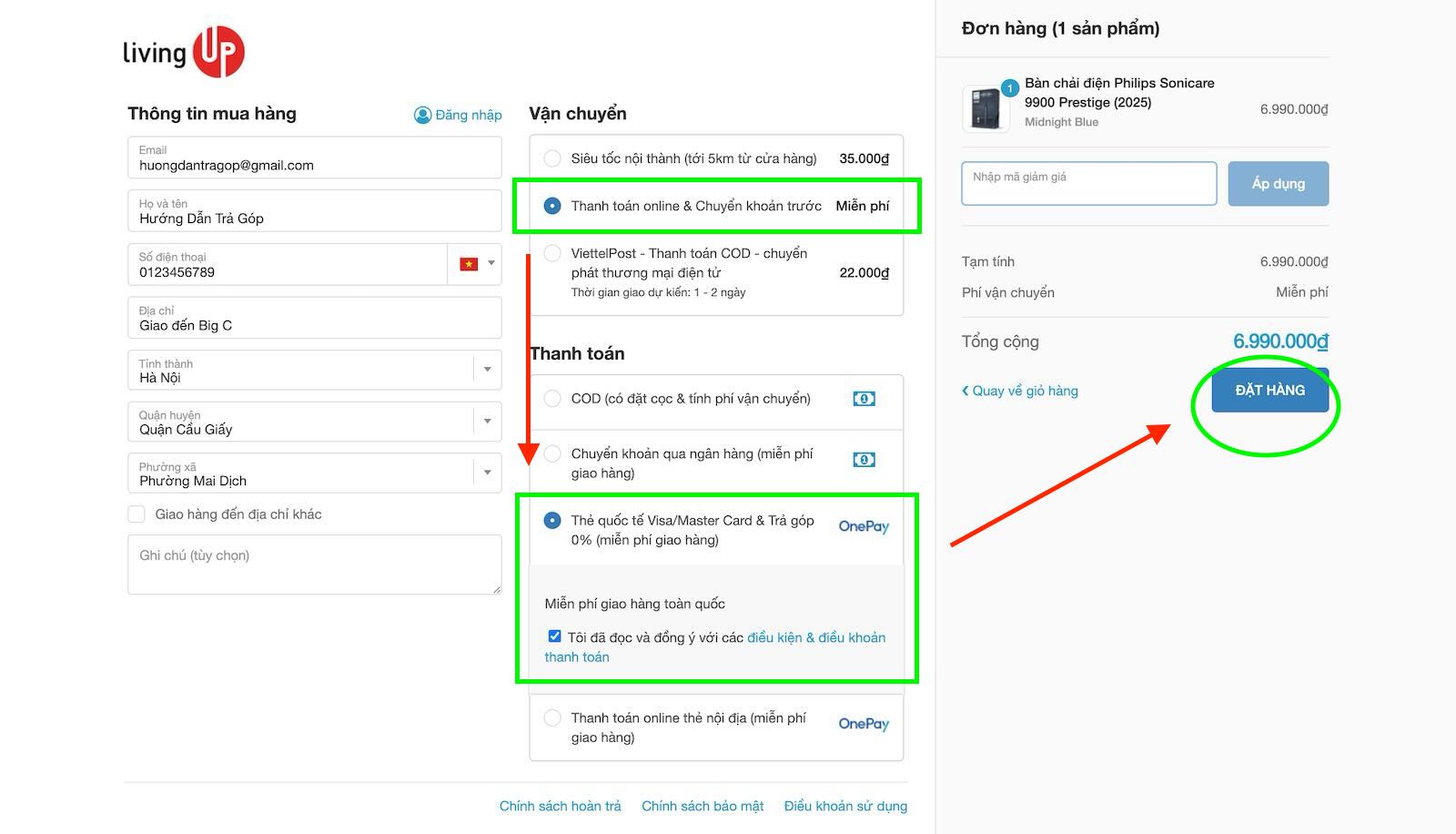Uncheck the payment terms agreement checkbox
The height and width of the screenshot is (834, 1456).
coord(554,636)
